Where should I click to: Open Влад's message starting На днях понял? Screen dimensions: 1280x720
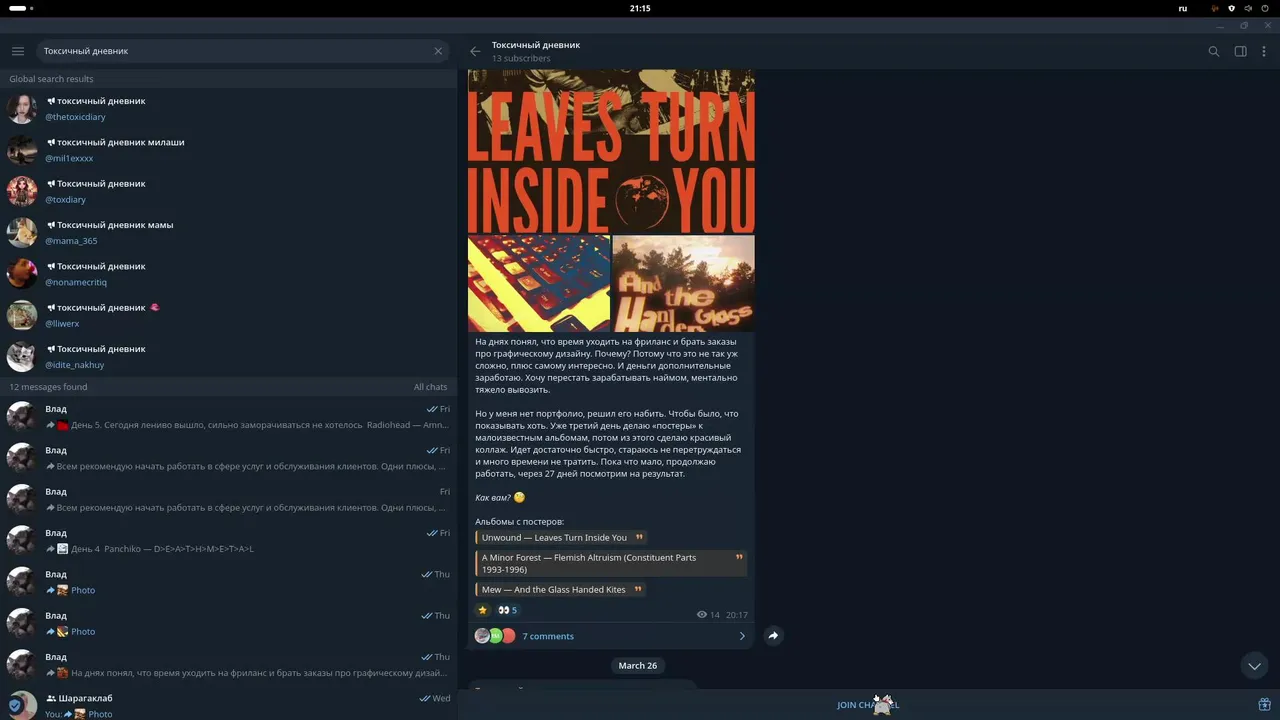(x=228, y=665)
